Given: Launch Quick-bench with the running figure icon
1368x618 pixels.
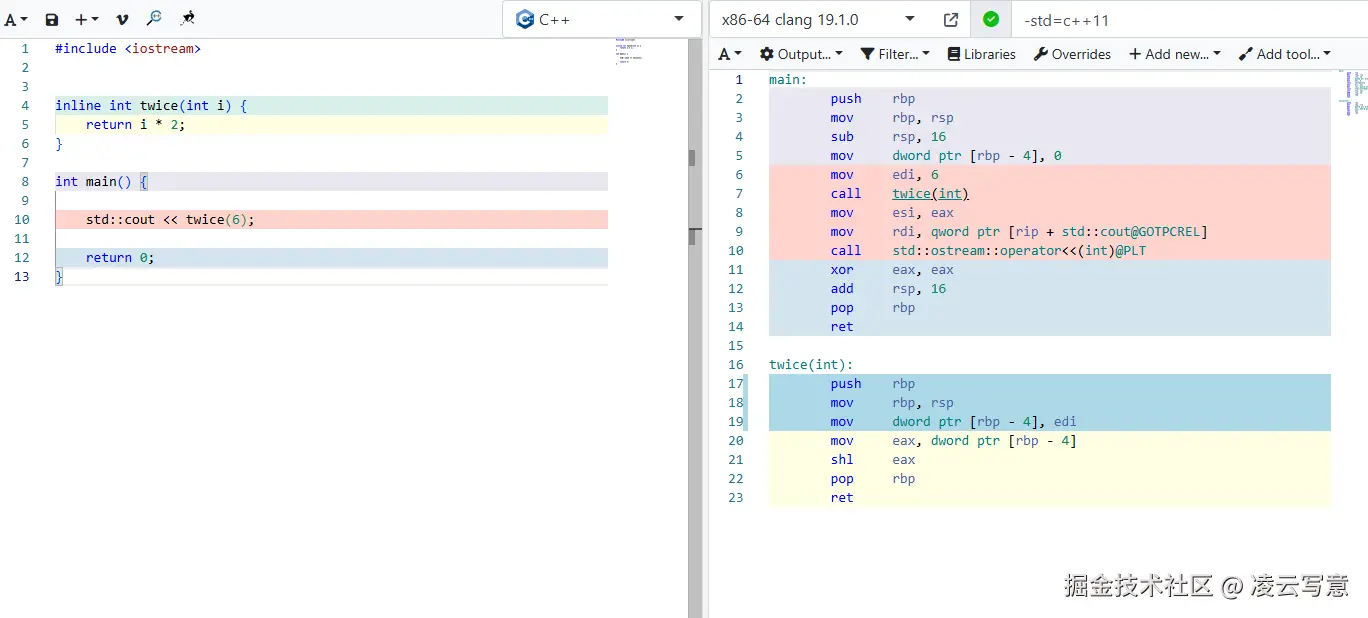Looking at the screenshot, I should 187,18.
